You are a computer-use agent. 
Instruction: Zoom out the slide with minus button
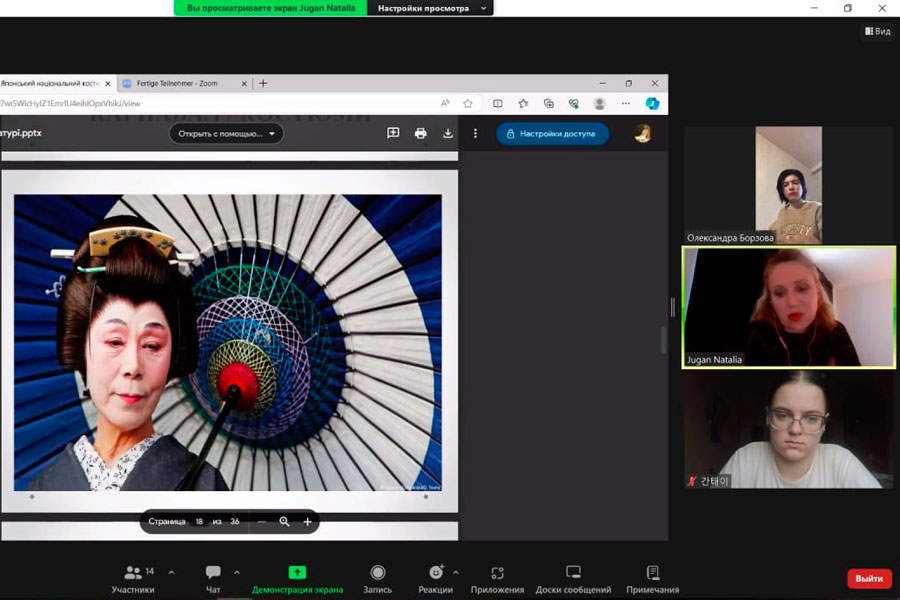(x=262, y=521)
